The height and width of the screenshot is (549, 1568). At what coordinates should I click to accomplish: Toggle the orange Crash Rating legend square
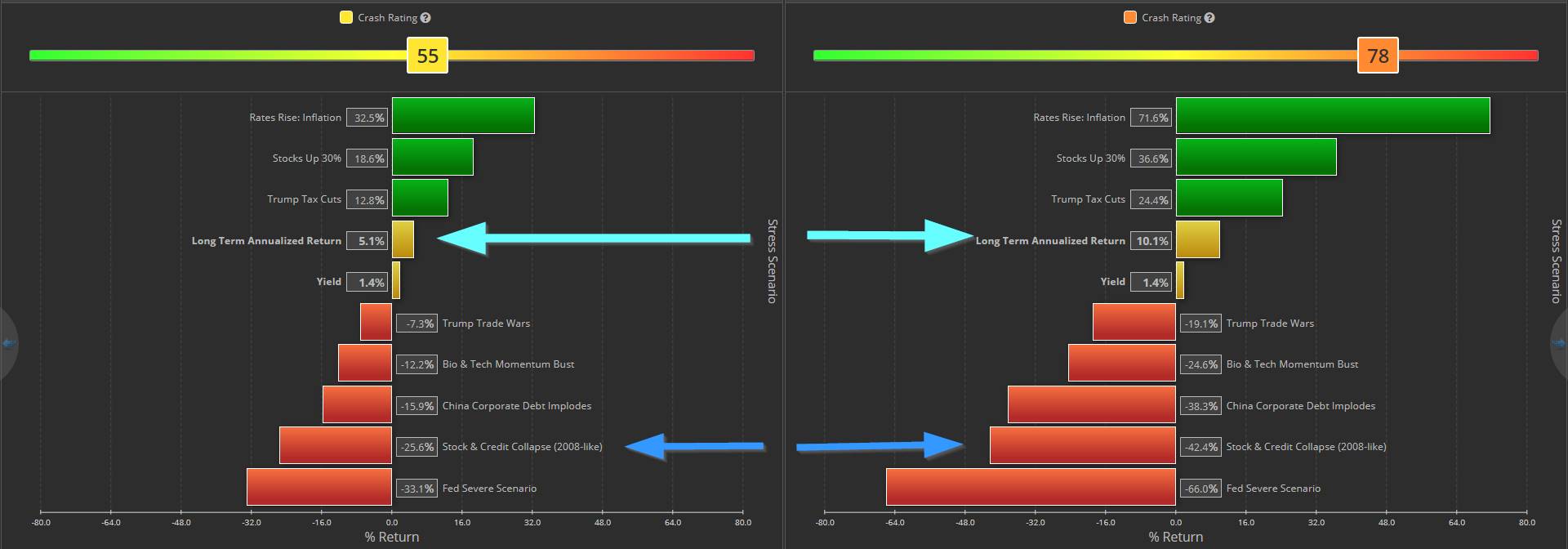(x=1130, y=17)
